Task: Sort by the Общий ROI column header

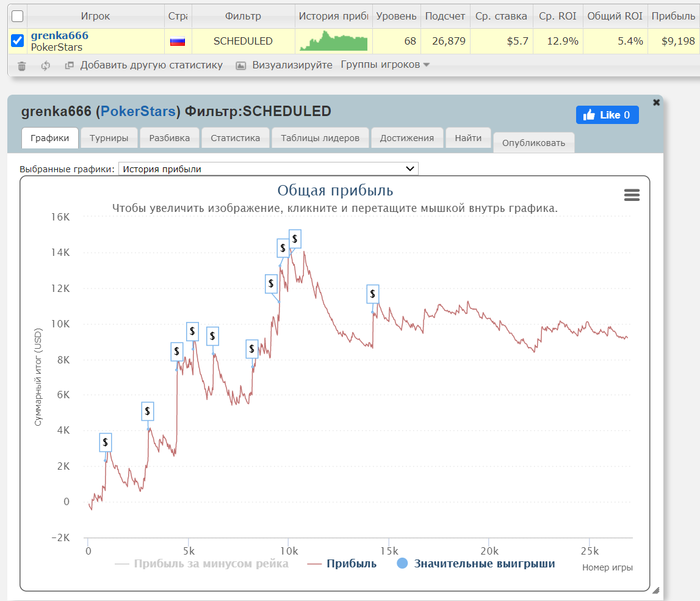Action: pyautogui.click(x=615, y=16)
